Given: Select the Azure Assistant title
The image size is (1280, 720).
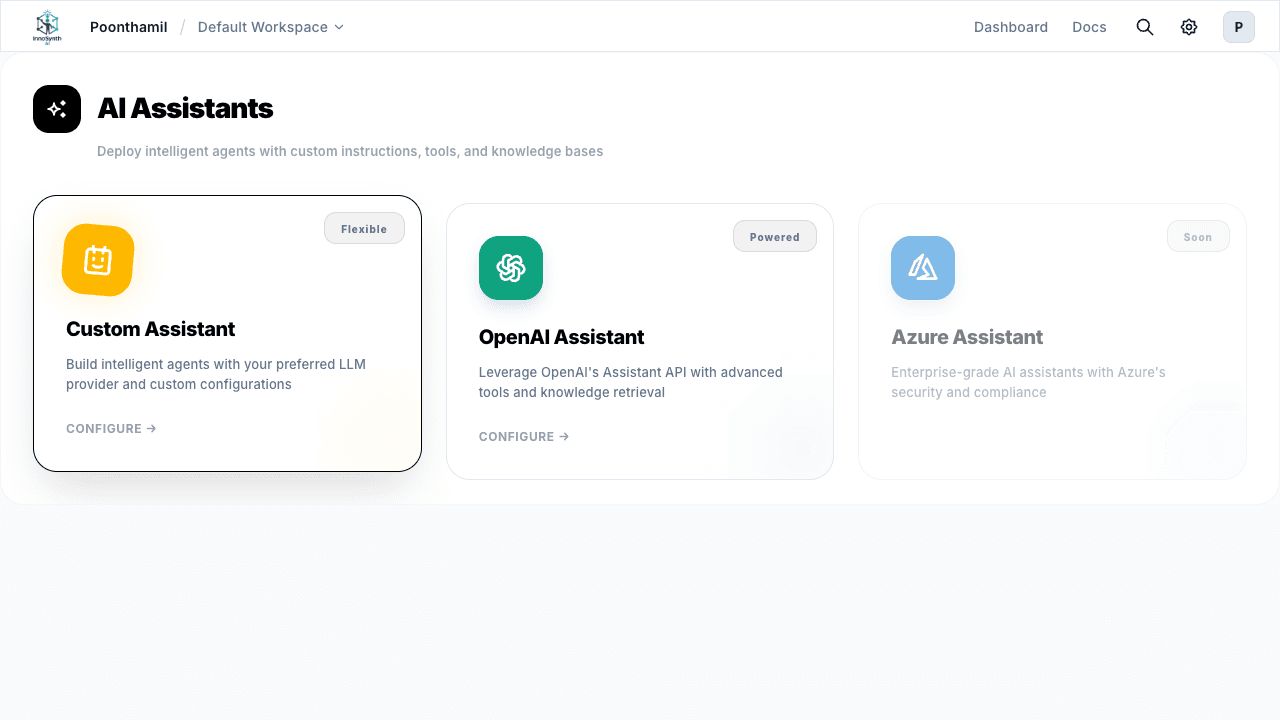Looking at the screenshot, I should pyautogui.click(x=967, y=337).
